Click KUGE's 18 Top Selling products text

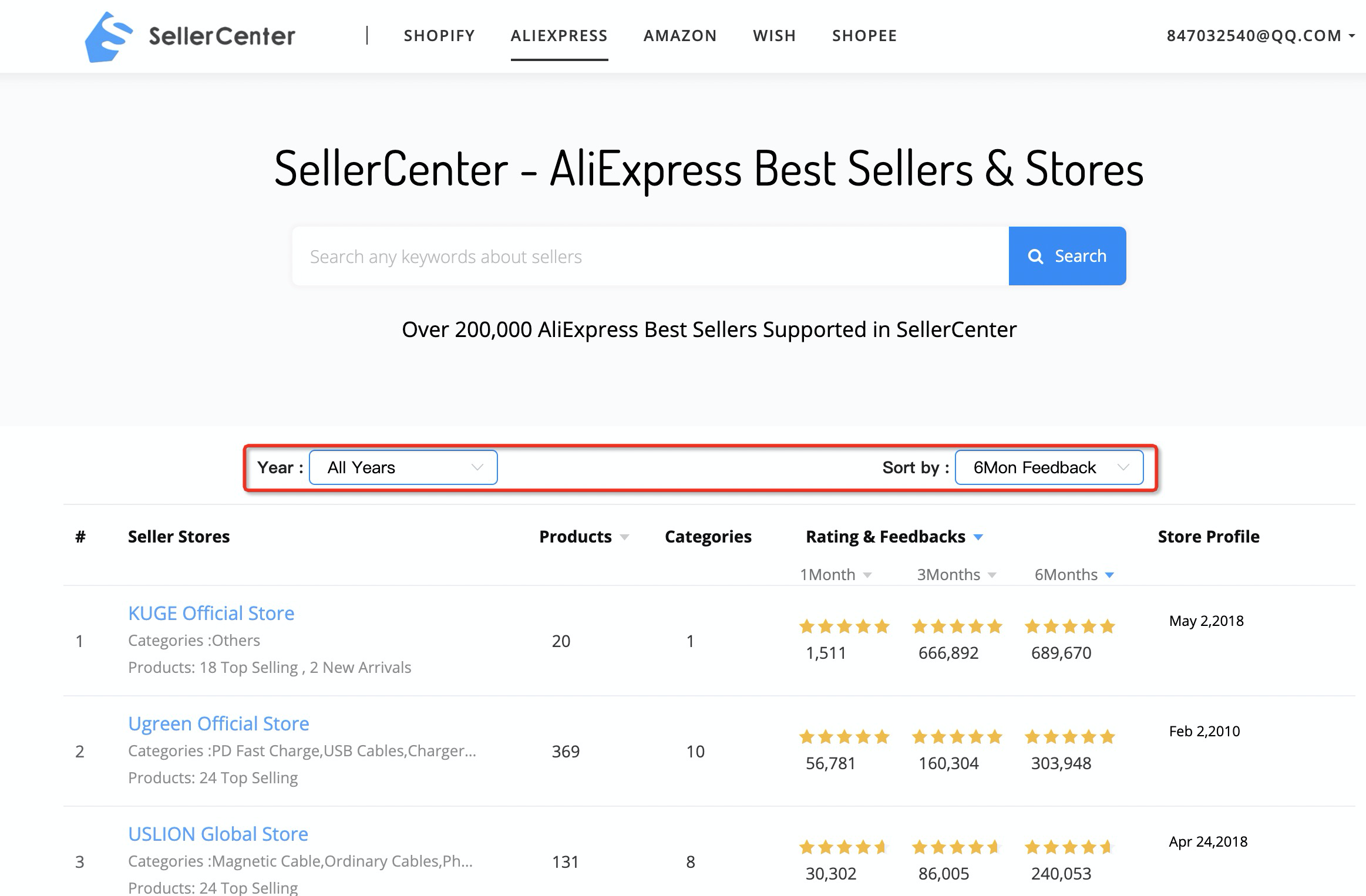pyautogui.click(x=270, y=668)
